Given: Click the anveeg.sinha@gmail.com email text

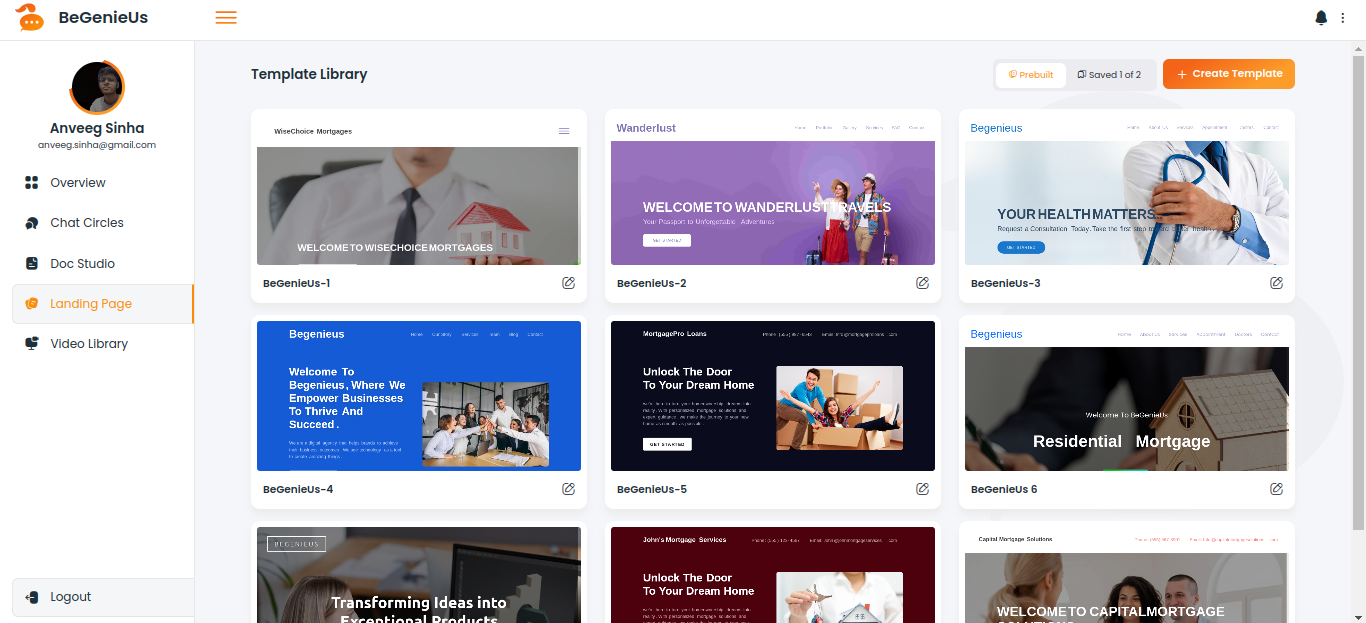Looking at the screenshot, I should 97,145.
